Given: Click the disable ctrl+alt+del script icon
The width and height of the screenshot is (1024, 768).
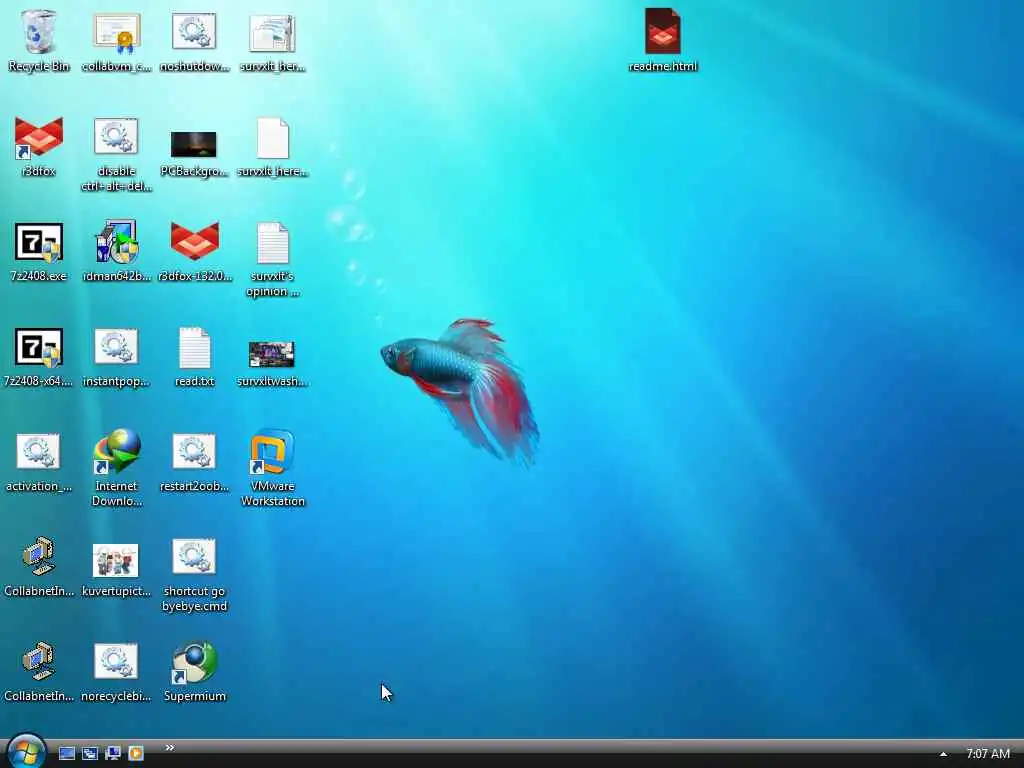Looking at the screenshot, I should [116, 154].
